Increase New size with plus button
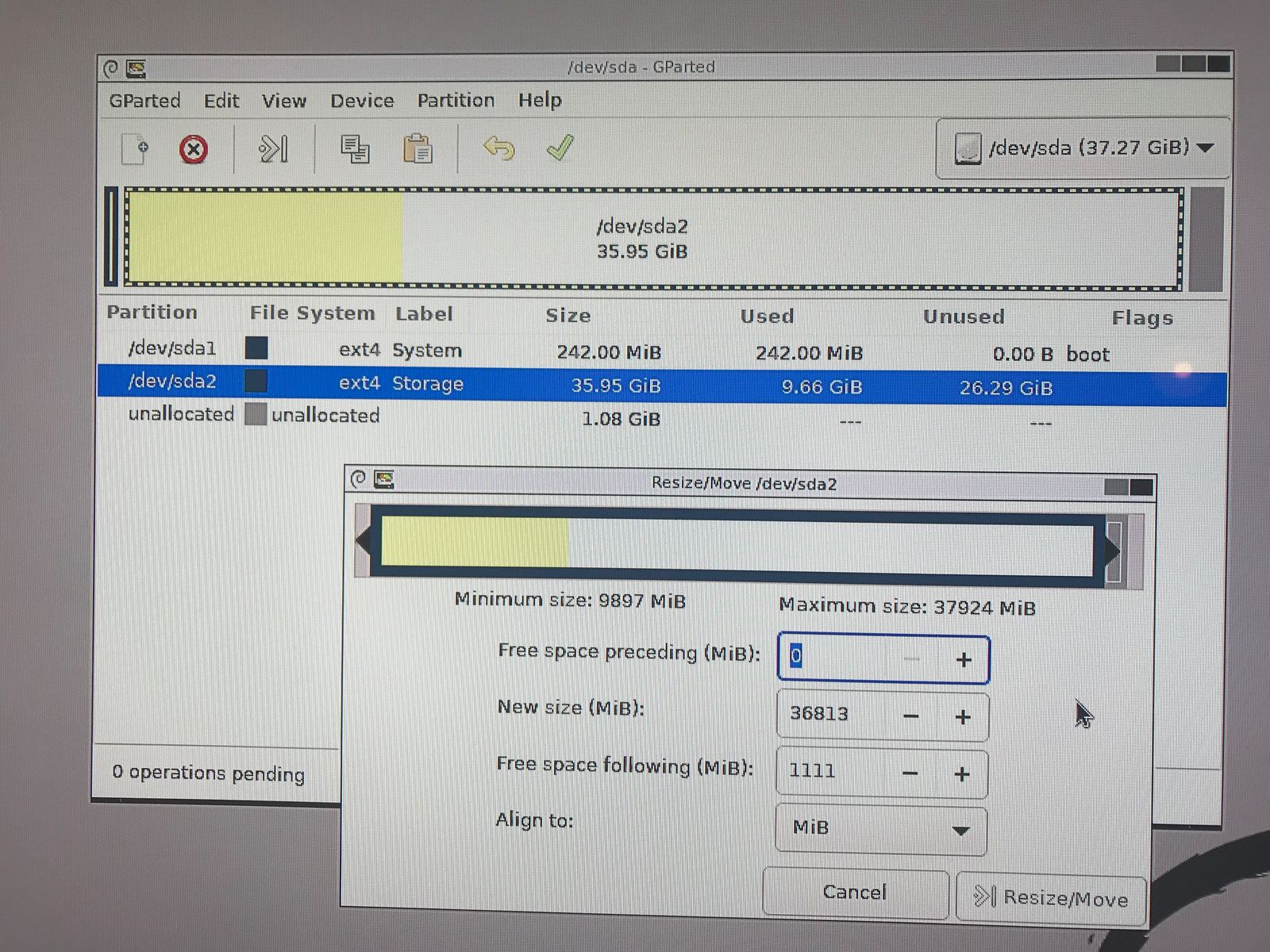1270x952 pixels. coord(962,717)
